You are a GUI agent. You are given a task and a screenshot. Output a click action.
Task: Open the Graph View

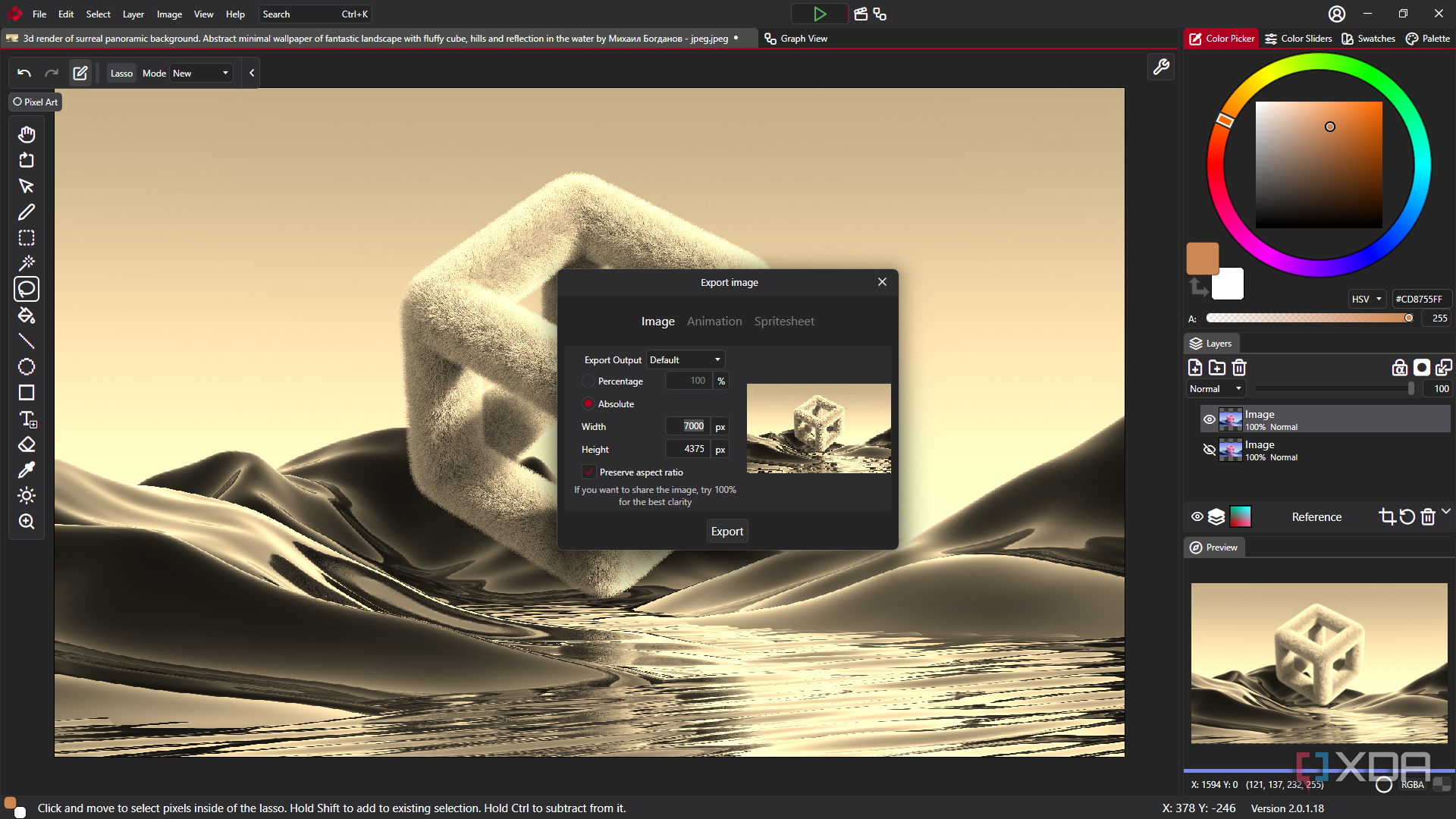pyautogui.click(x=795, y=38)
